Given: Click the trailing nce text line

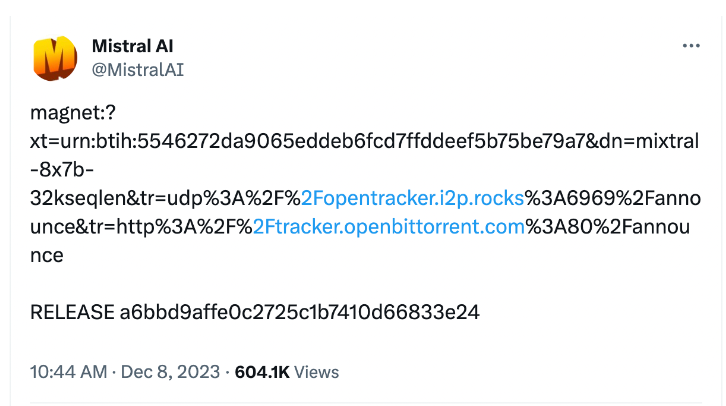Looking at the screenshot, I should tap(47, 256).
